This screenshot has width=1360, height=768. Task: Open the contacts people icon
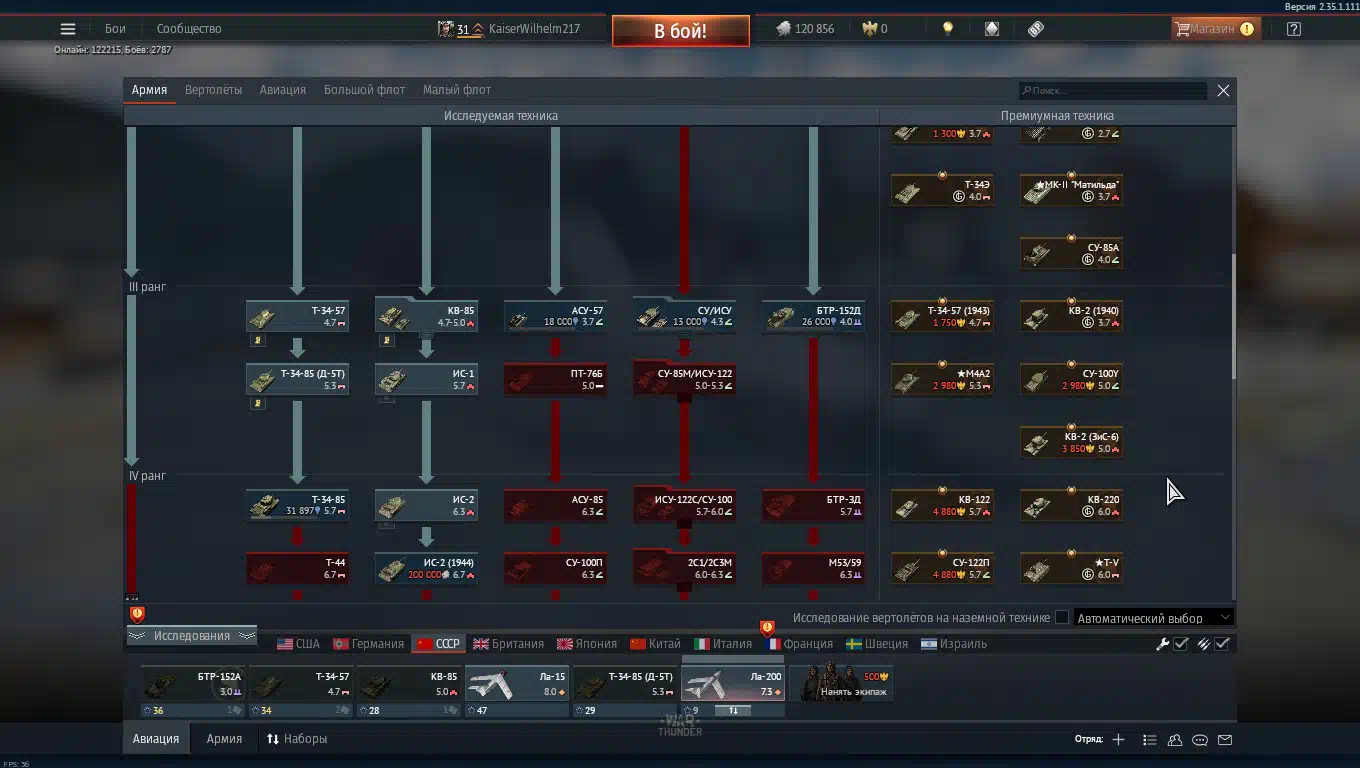[x=1175, y=740]
